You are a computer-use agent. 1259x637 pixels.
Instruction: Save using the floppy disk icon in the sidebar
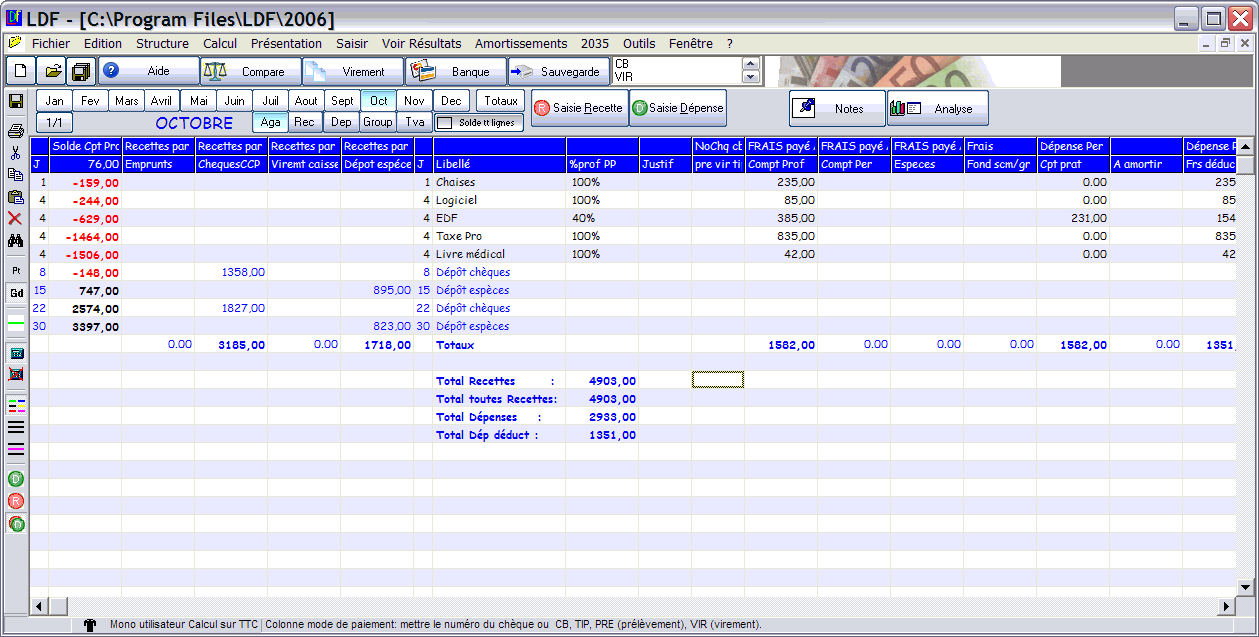coord(16,102)
